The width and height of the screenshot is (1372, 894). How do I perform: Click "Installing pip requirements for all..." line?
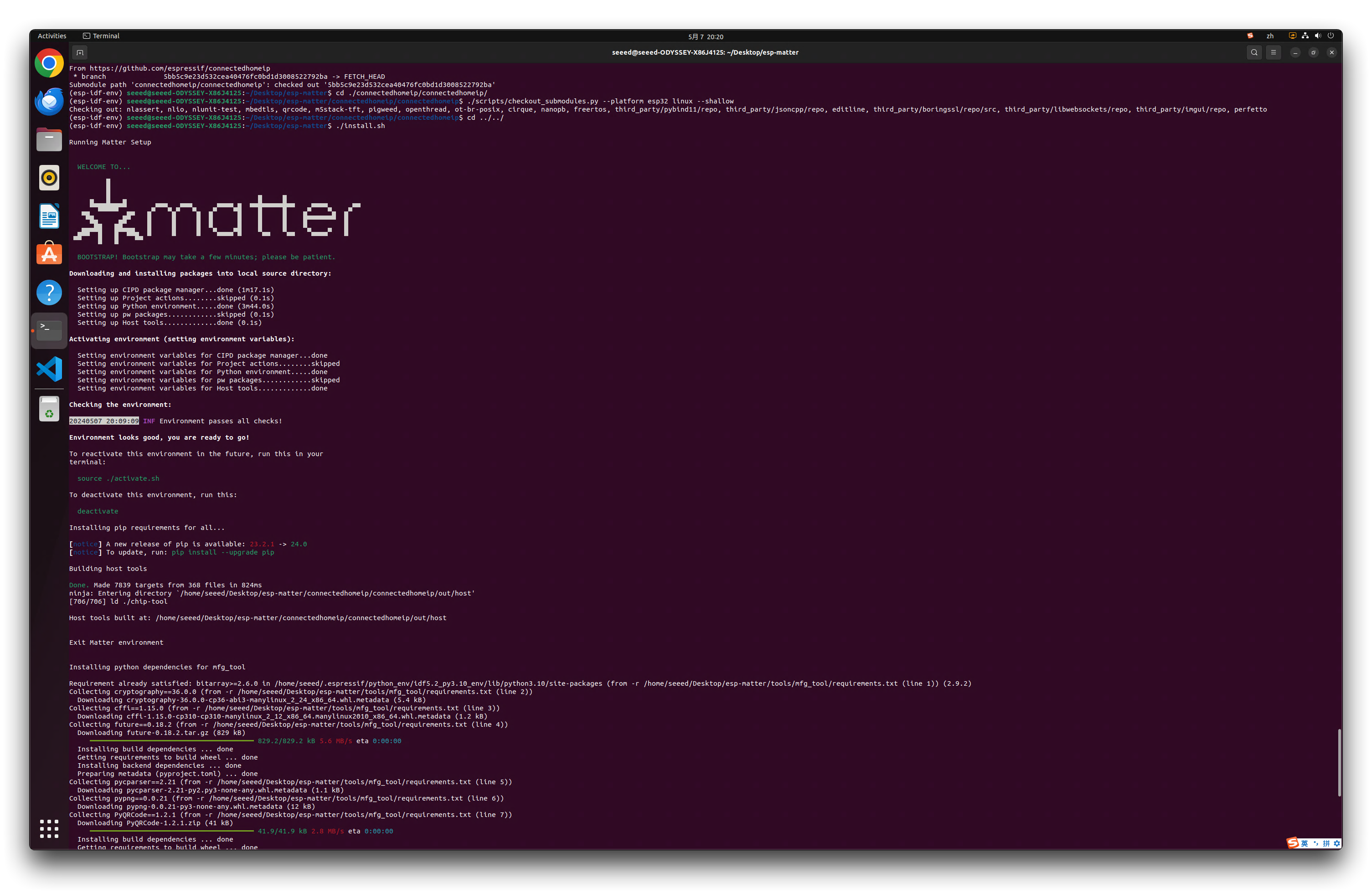pyautogui.click(x=147, y=527)
